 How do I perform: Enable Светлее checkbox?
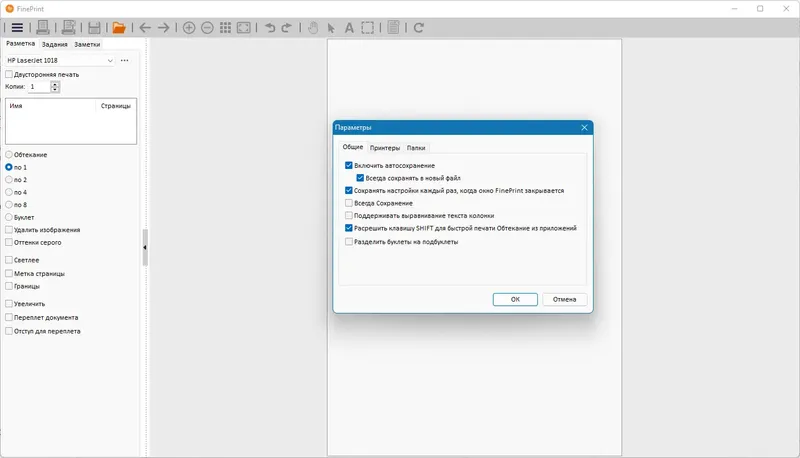pos(9,260)
